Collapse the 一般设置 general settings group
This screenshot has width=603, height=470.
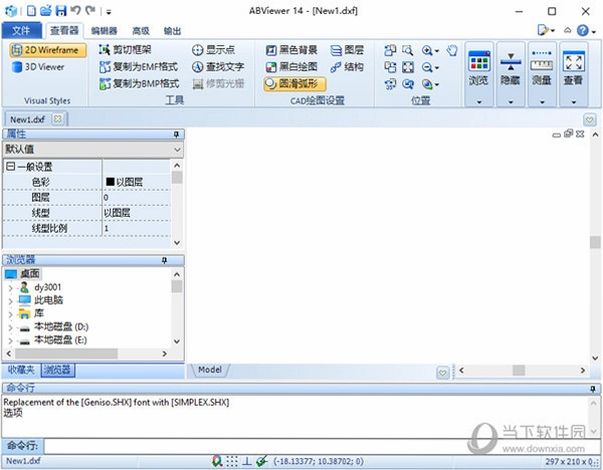(11, 167)
